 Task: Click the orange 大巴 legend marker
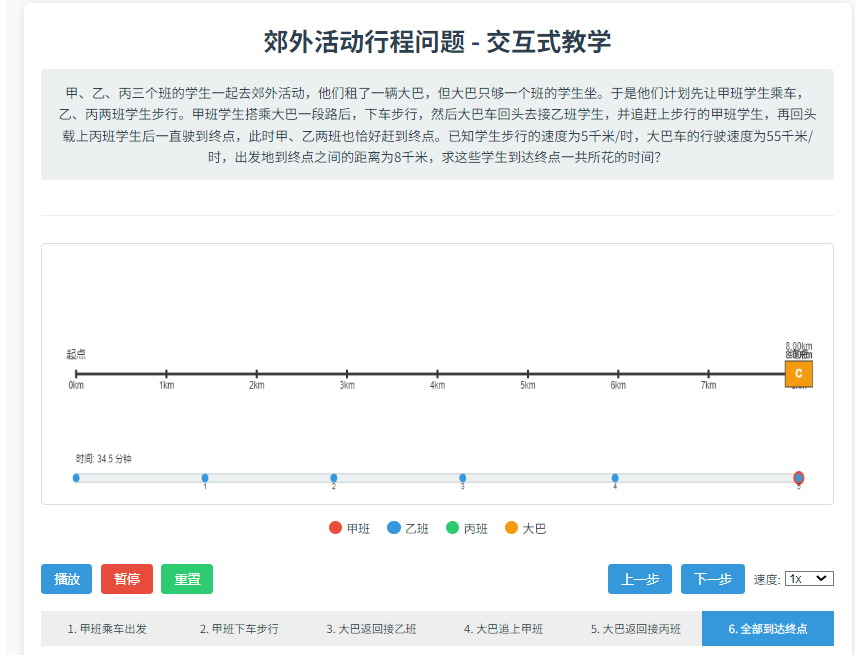pyautogui.click(x=512, y=527)
